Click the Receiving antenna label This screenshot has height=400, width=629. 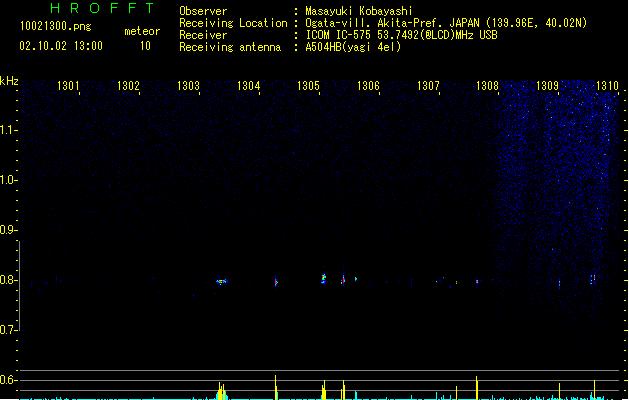230,47
